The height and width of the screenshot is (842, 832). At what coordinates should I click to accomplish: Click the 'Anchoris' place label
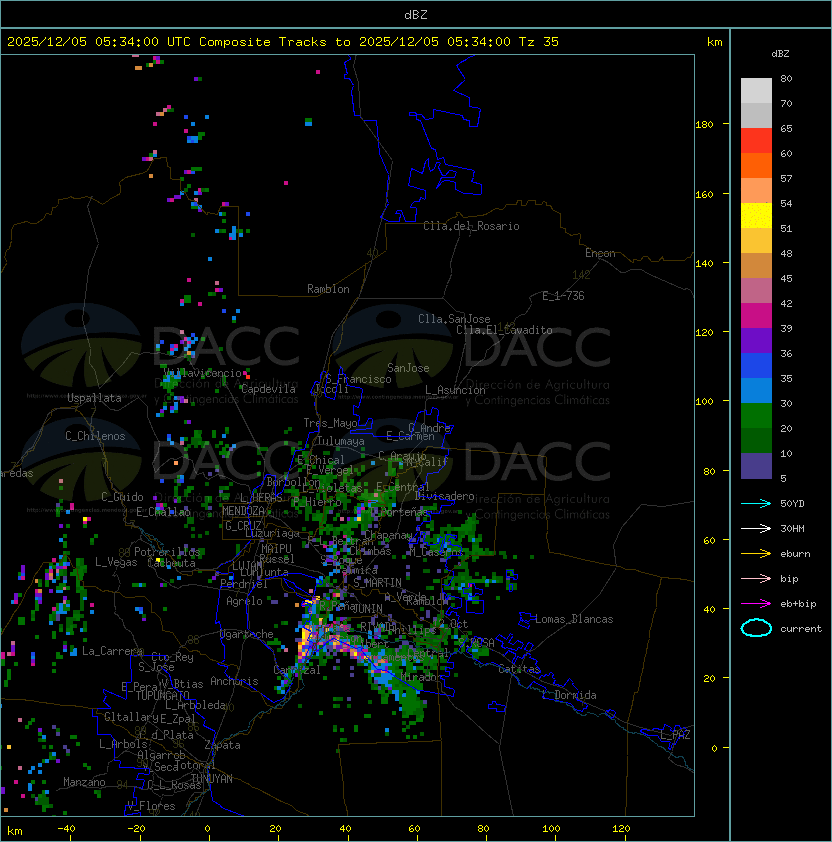(234, 681)
